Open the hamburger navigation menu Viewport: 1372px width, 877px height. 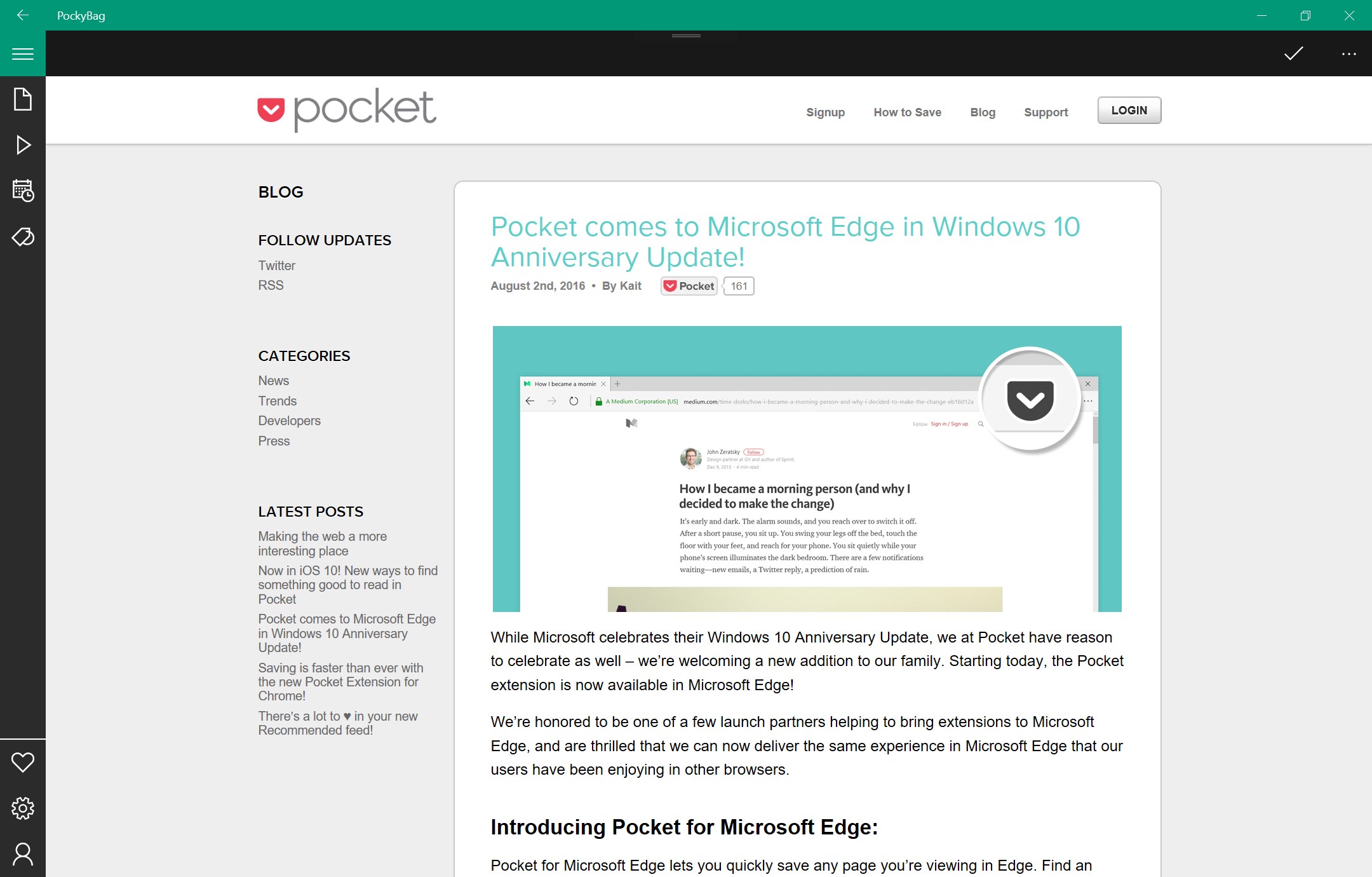[x=23, y=54]
